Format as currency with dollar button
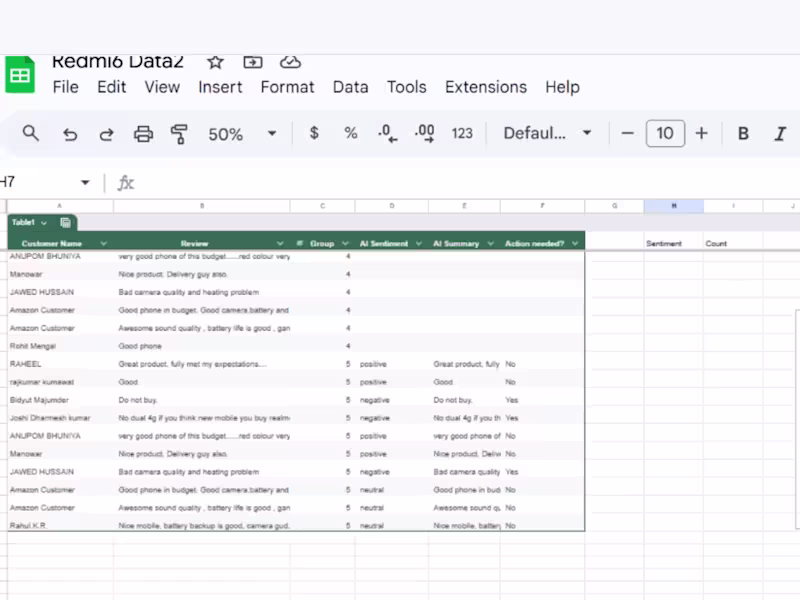This screenshot has height=600, width=800. pos(314,133)
